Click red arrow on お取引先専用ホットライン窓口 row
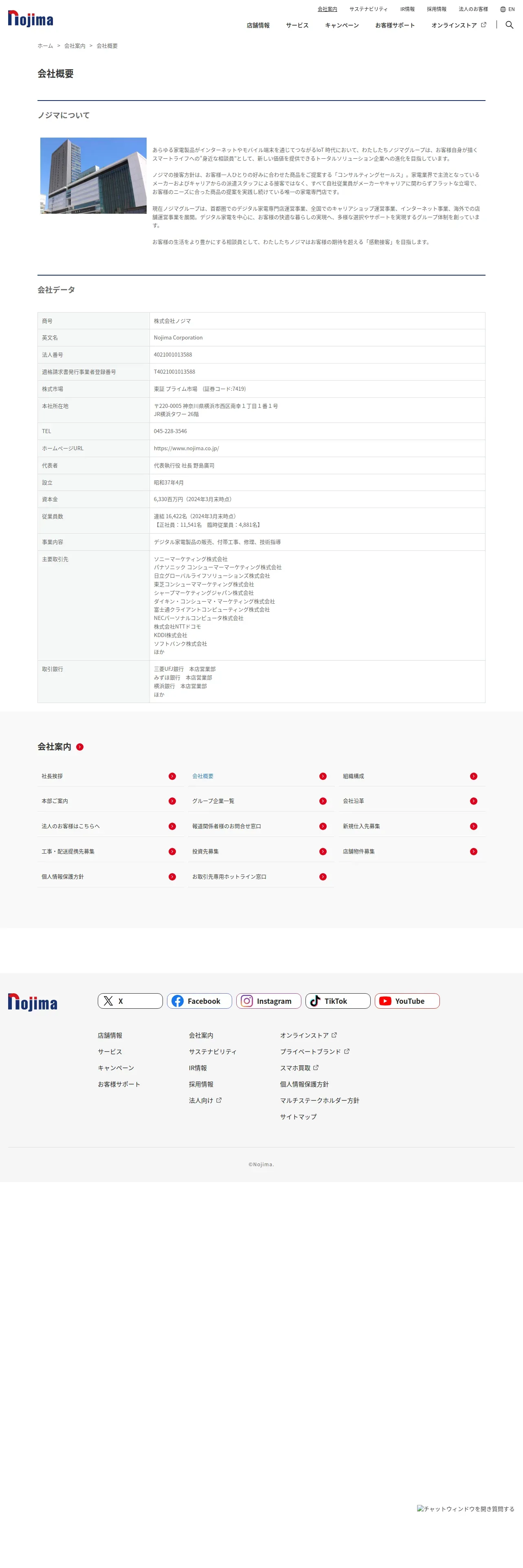 point(323,876)
